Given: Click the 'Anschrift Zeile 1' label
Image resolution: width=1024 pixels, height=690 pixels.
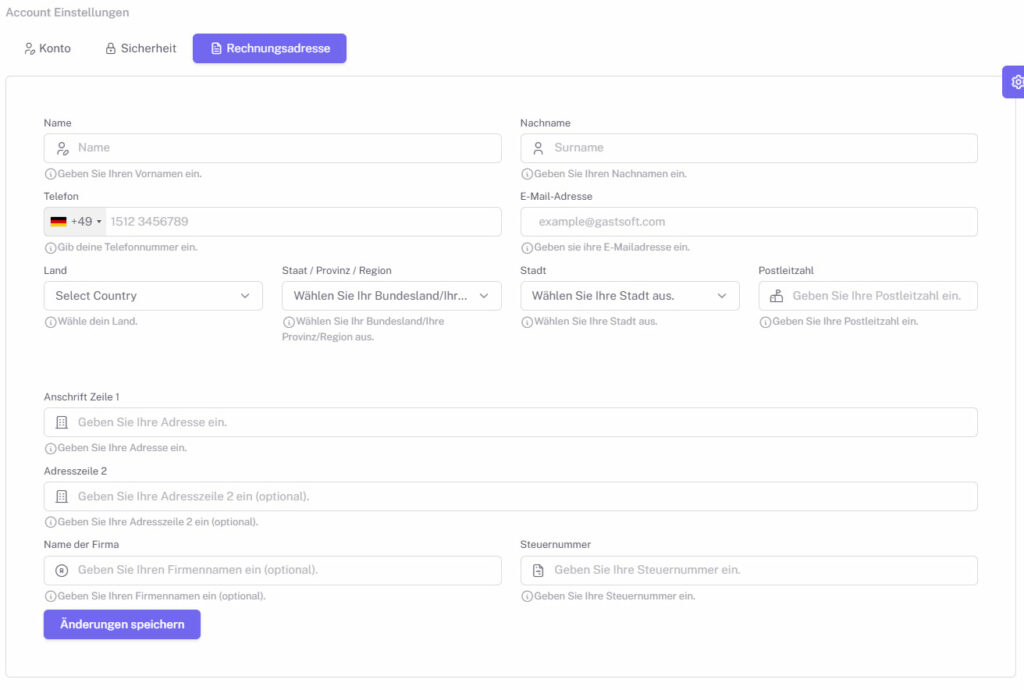Looking at the screenshot, I should 82,397.
